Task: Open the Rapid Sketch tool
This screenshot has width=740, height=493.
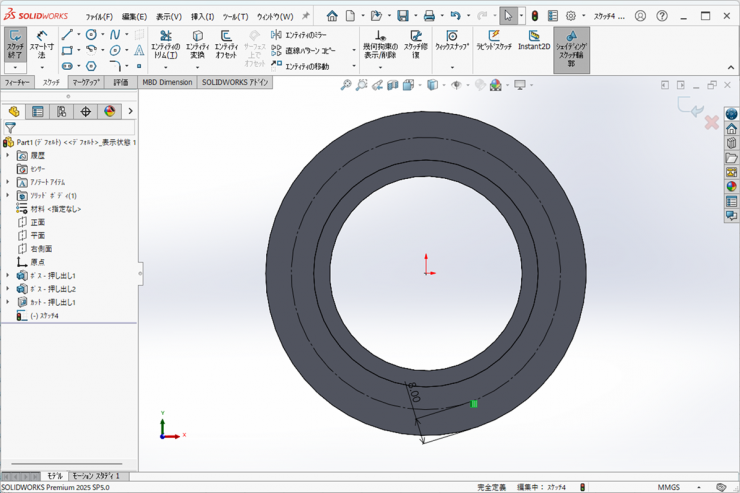Action: click(494, 41)
